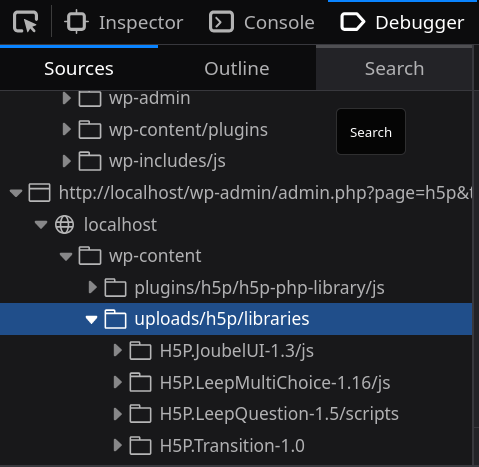
Task: Activate the element picker icon
Action: [x=25, y=22]
